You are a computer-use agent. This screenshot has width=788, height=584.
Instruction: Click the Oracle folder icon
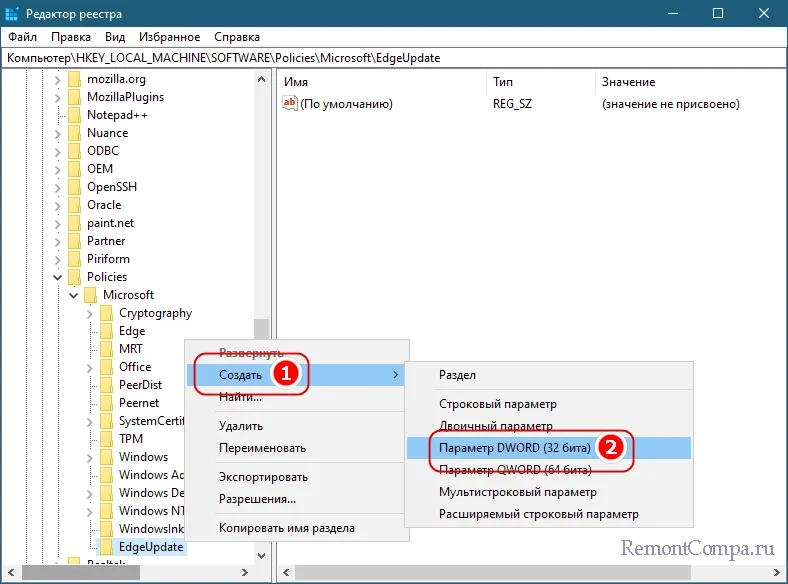(x=73, y=205)
